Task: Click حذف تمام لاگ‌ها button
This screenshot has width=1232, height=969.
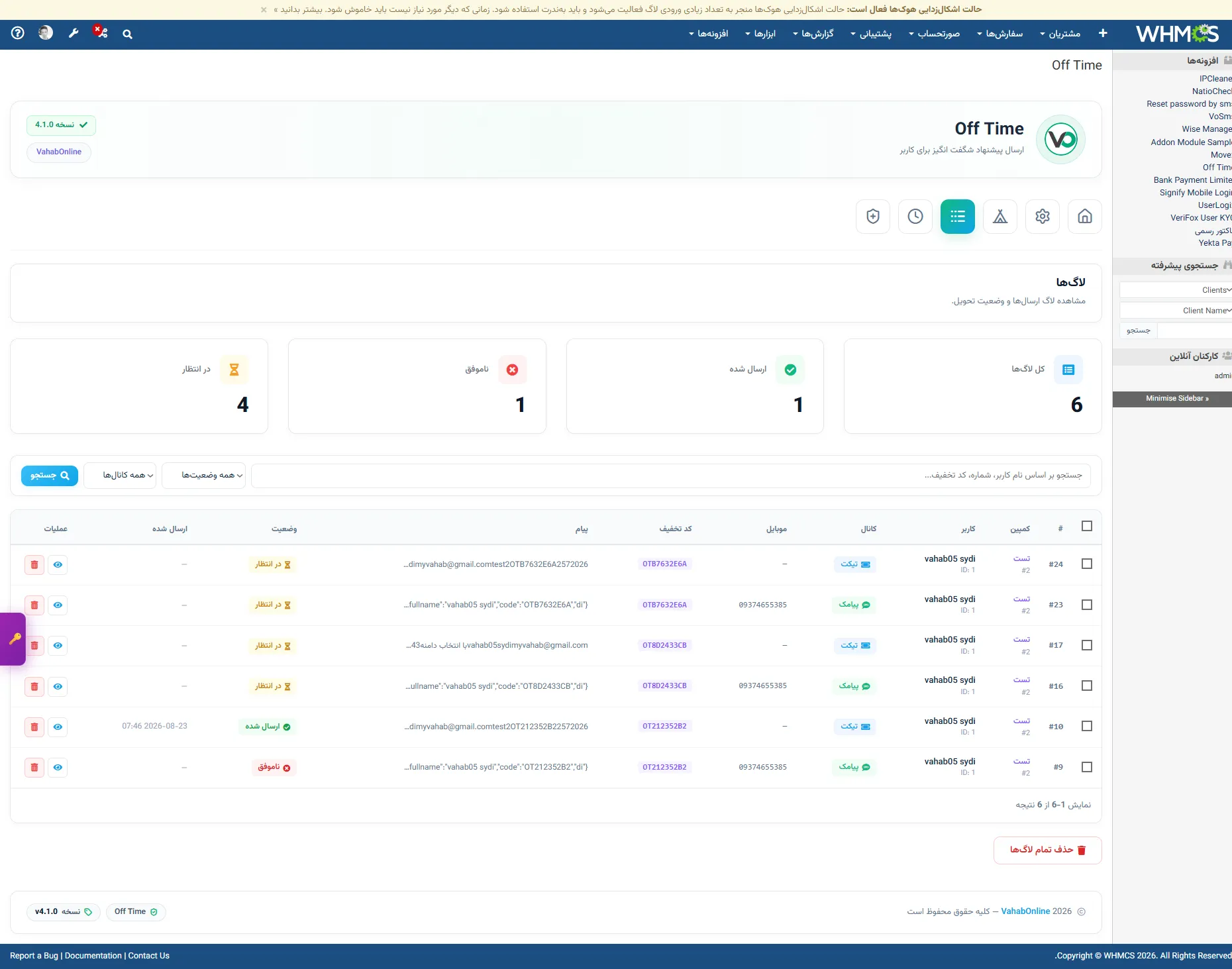Action: click(x=1047, y=850)
